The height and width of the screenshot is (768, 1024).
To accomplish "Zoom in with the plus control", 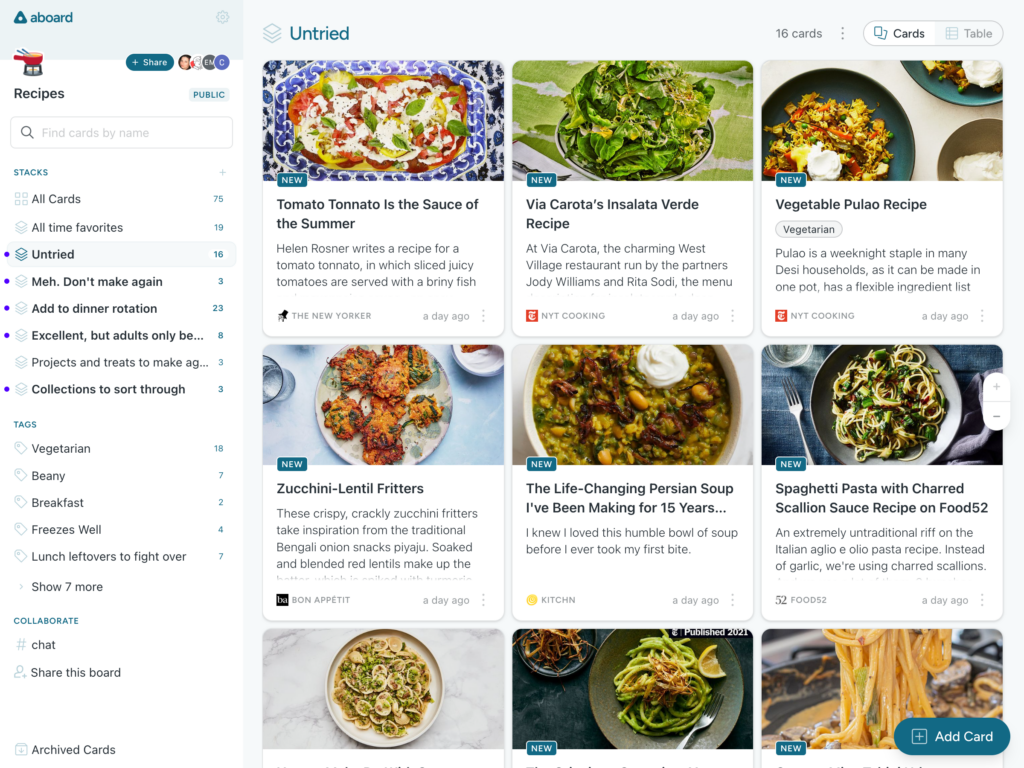I will (997, 387).
